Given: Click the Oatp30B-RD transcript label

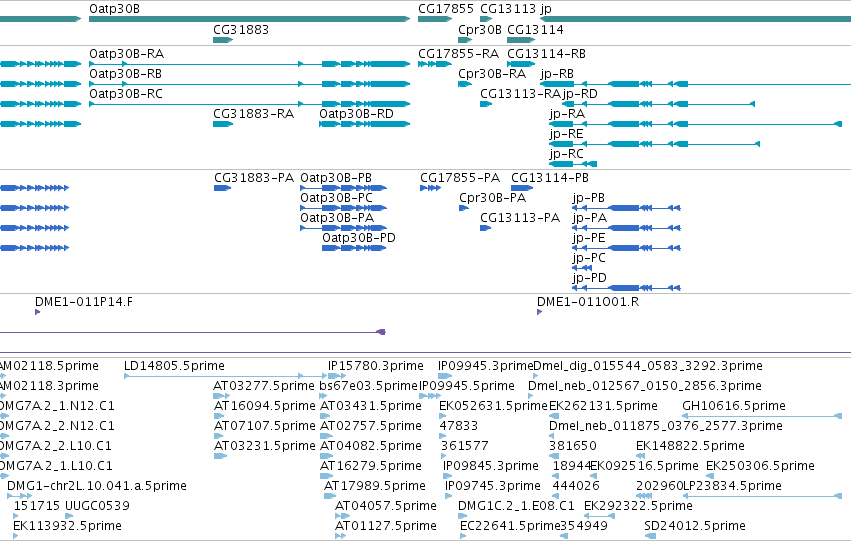Looking at the screenshot, I should click(x=357, y=114).
